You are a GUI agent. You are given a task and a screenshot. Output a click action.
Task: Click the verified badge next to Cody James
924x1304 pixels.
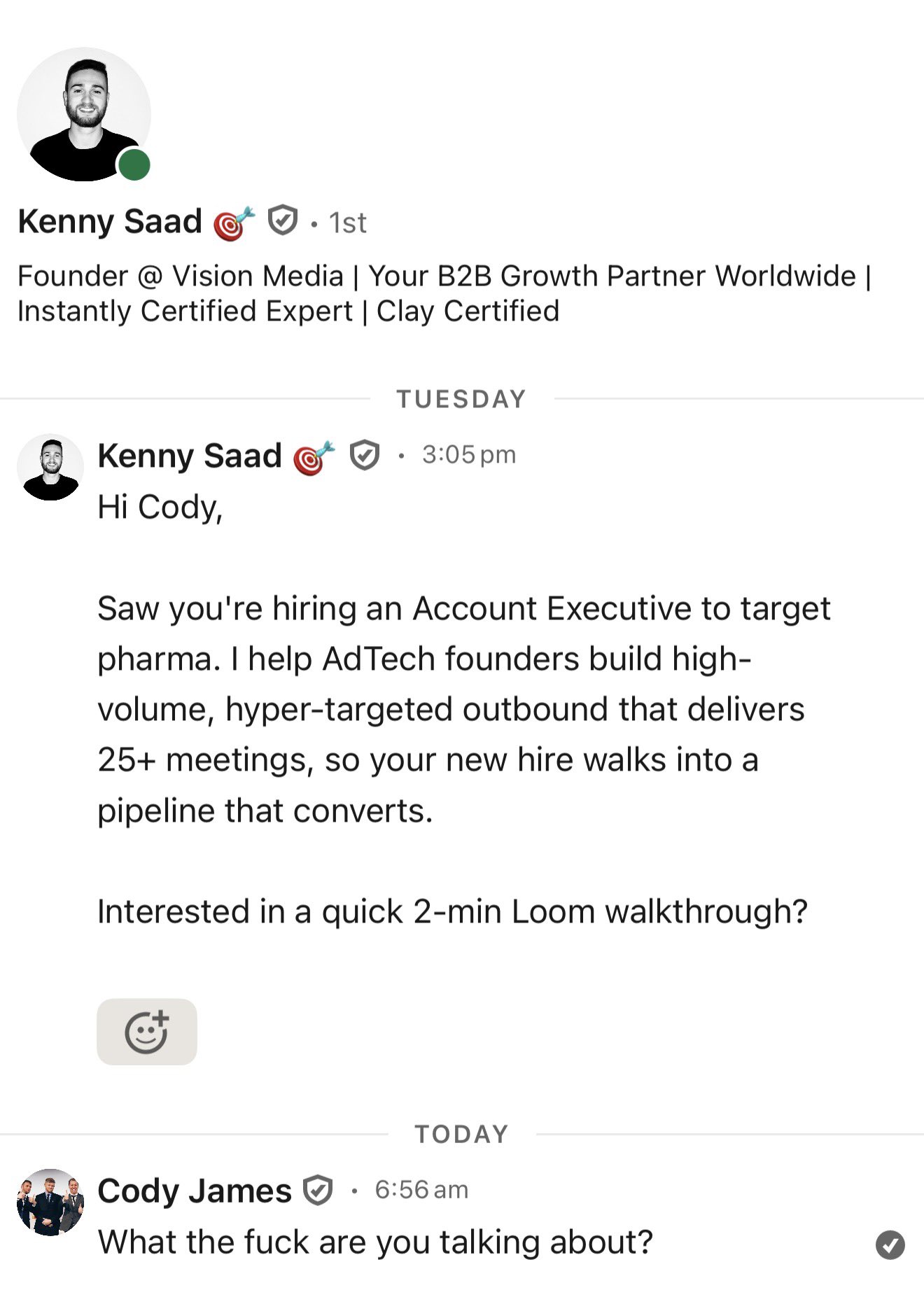pos(318,1191)
